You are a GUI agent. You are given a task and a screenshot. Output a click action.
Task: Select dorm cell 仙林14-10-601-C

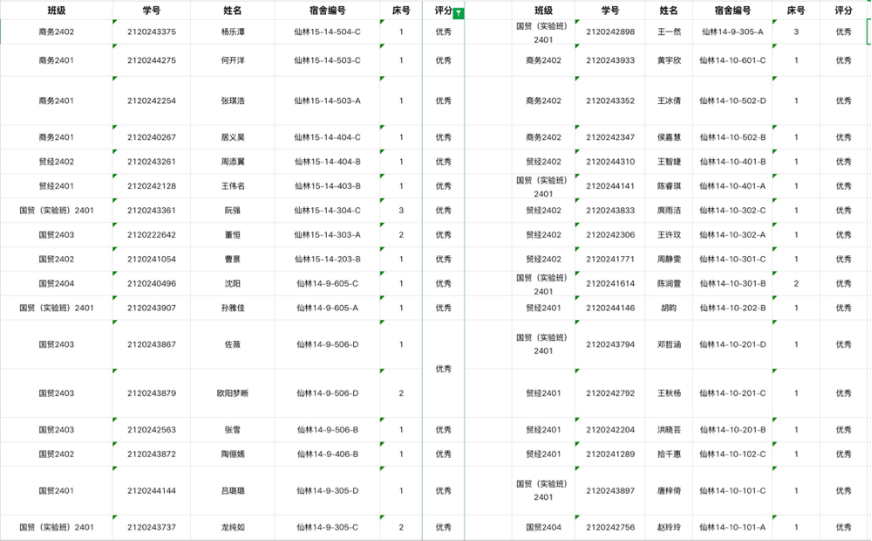(732, 61)
